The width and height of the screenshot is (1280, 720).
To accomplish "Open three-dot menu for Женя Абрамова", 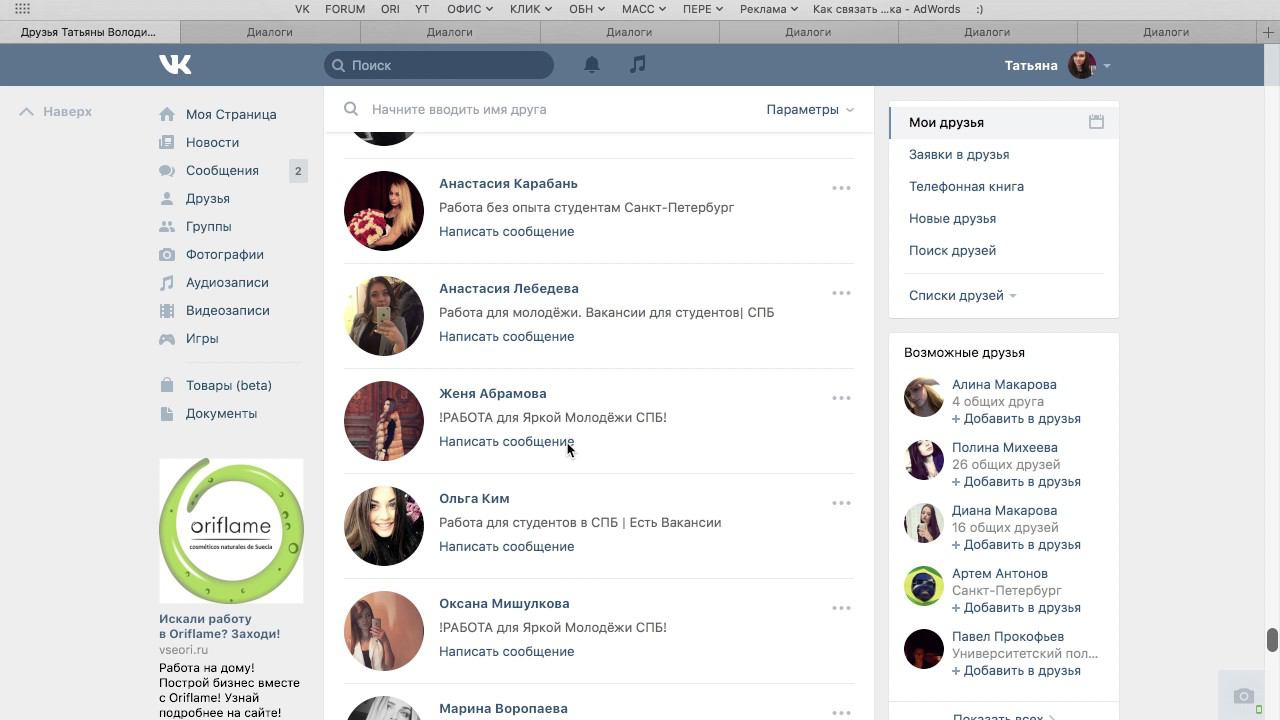I will click(x=841, y=398).
